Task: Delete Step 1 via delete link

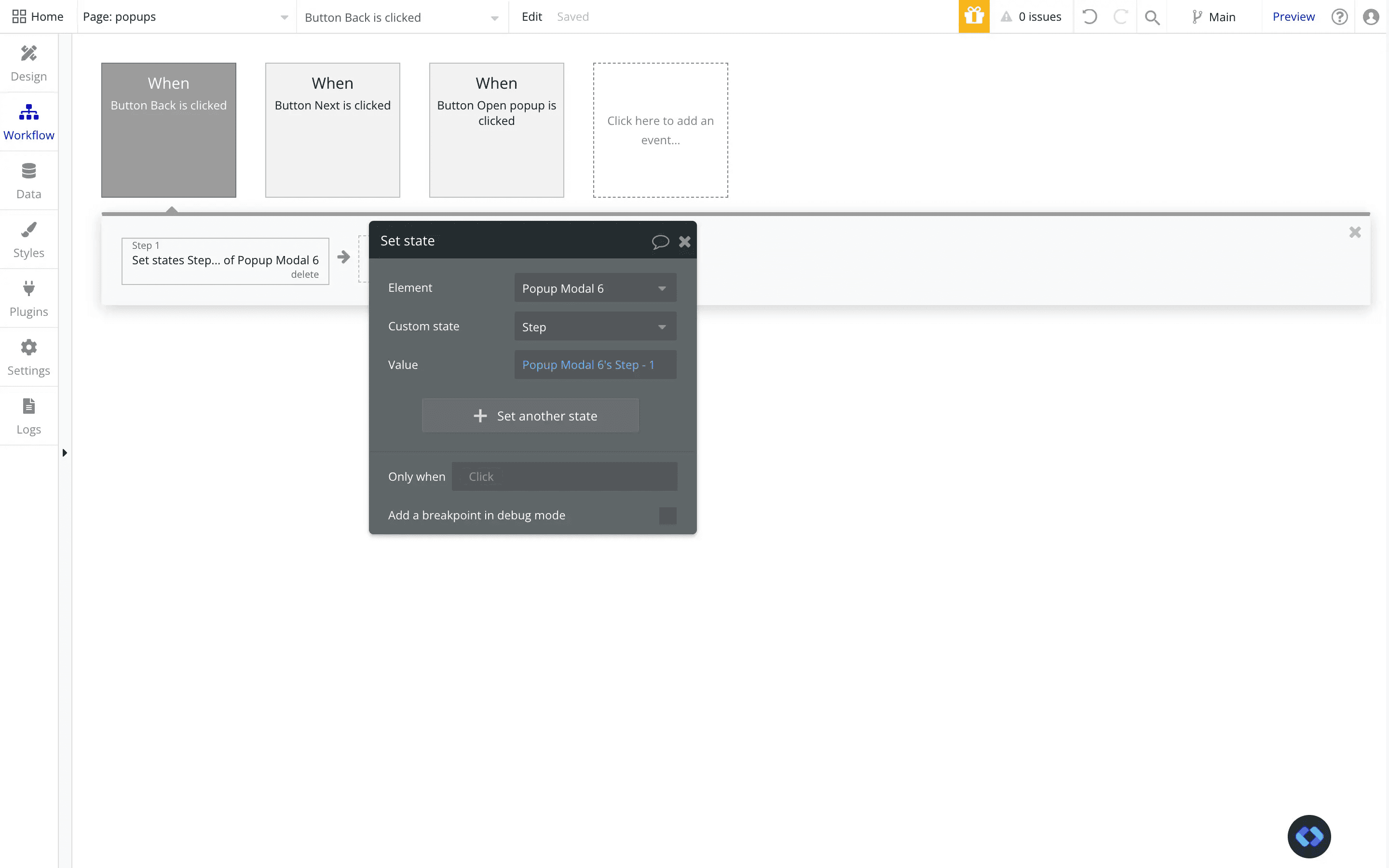Action: tap(304, 274)
